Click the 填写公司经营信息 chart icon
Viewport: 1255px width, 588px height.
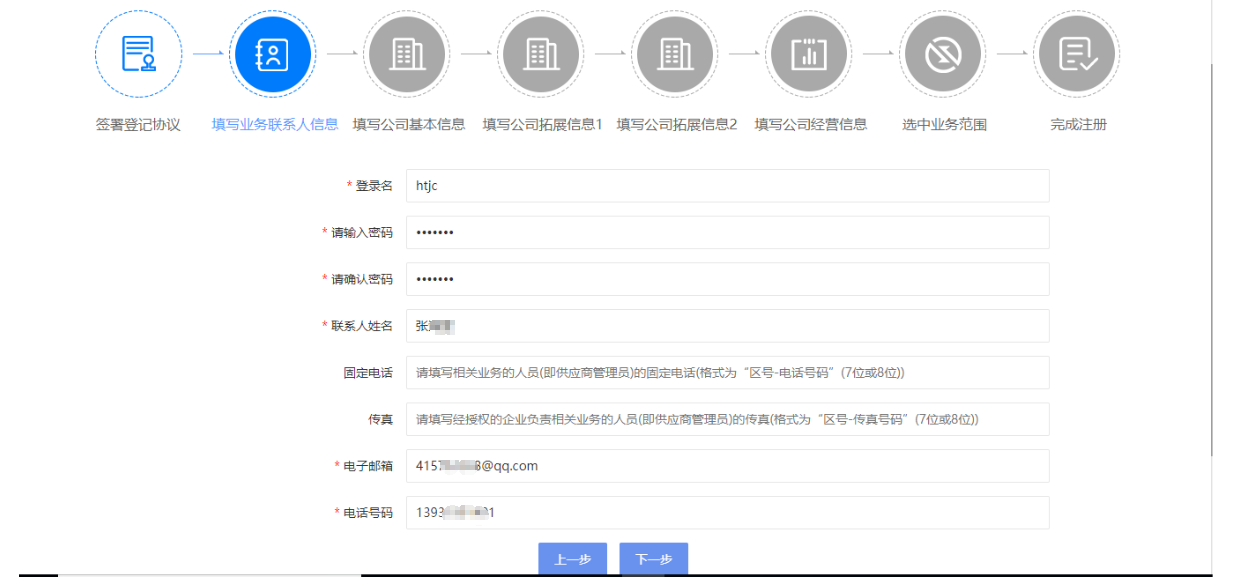tap(809, 54)
